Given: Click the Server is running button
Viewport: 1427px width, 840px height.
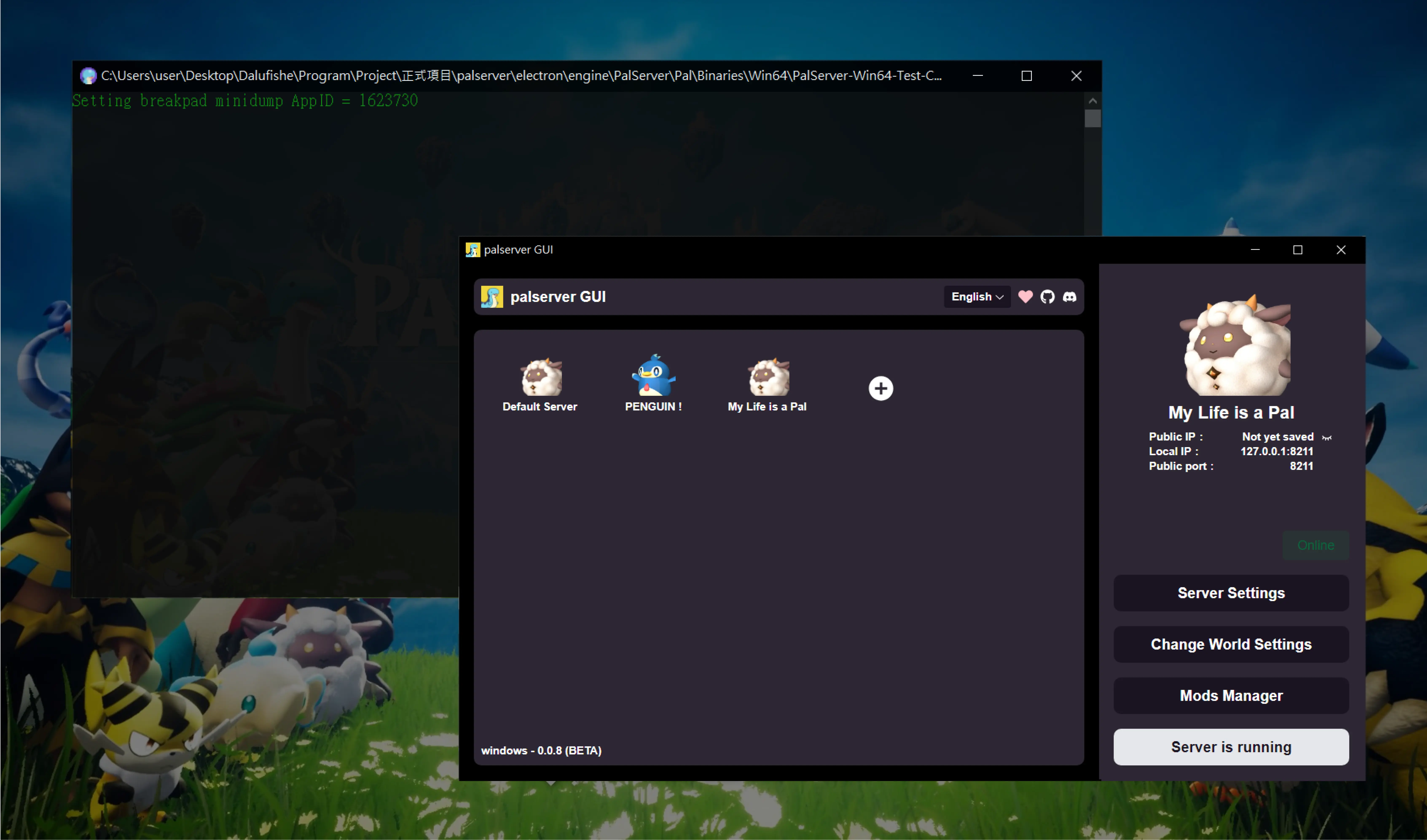Looking at the screenshot, I should [1231, 747].
